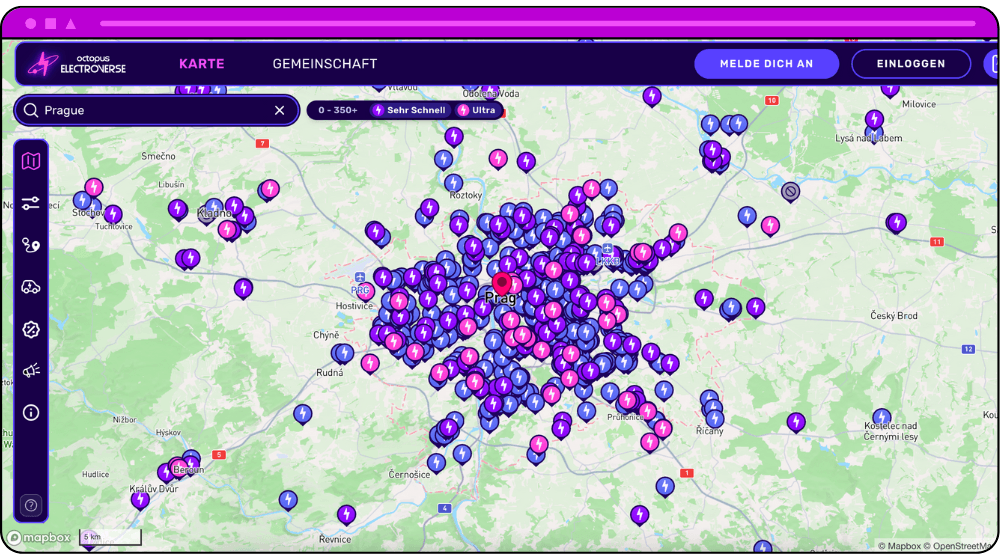
Task: Switch to the GEMEINSCHAFT tab
Action: click(325, 64)
